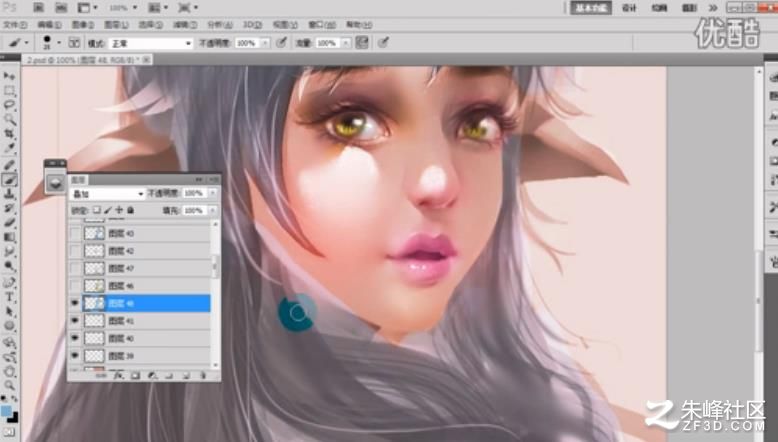Screen dimensions: 778x442
Task: Select the History Brush tool
Action: tap(9, 208)
